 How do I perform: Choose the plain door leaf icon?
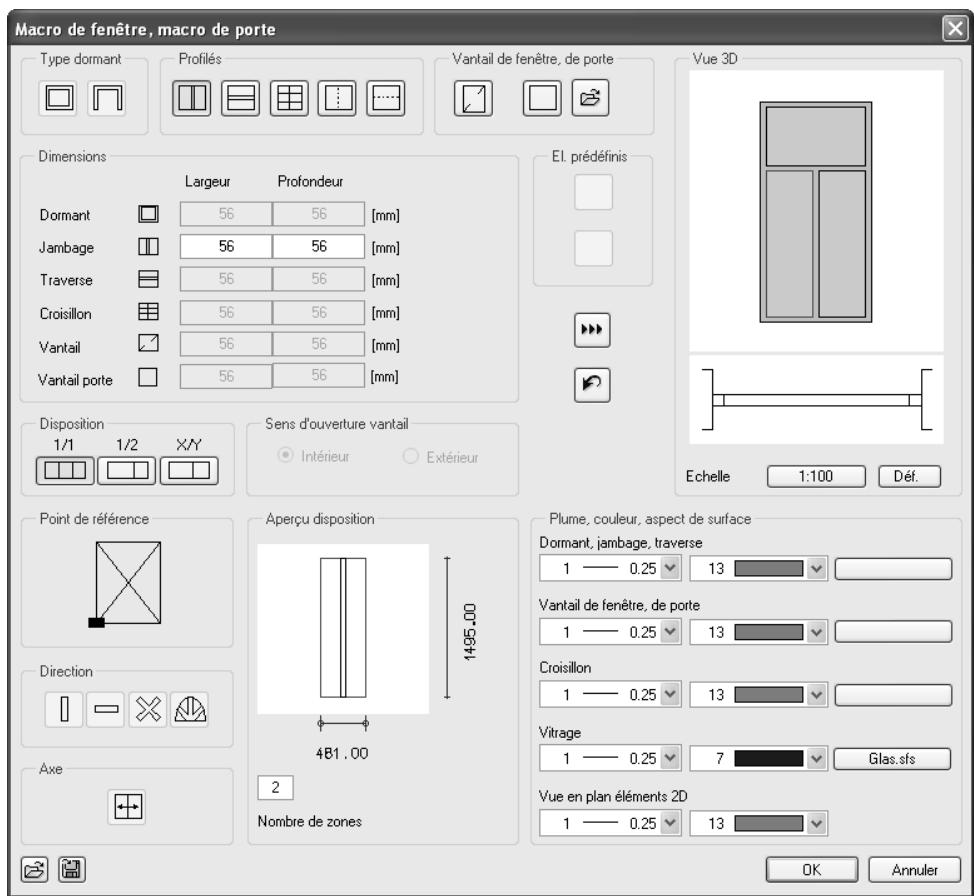[542, 98]
